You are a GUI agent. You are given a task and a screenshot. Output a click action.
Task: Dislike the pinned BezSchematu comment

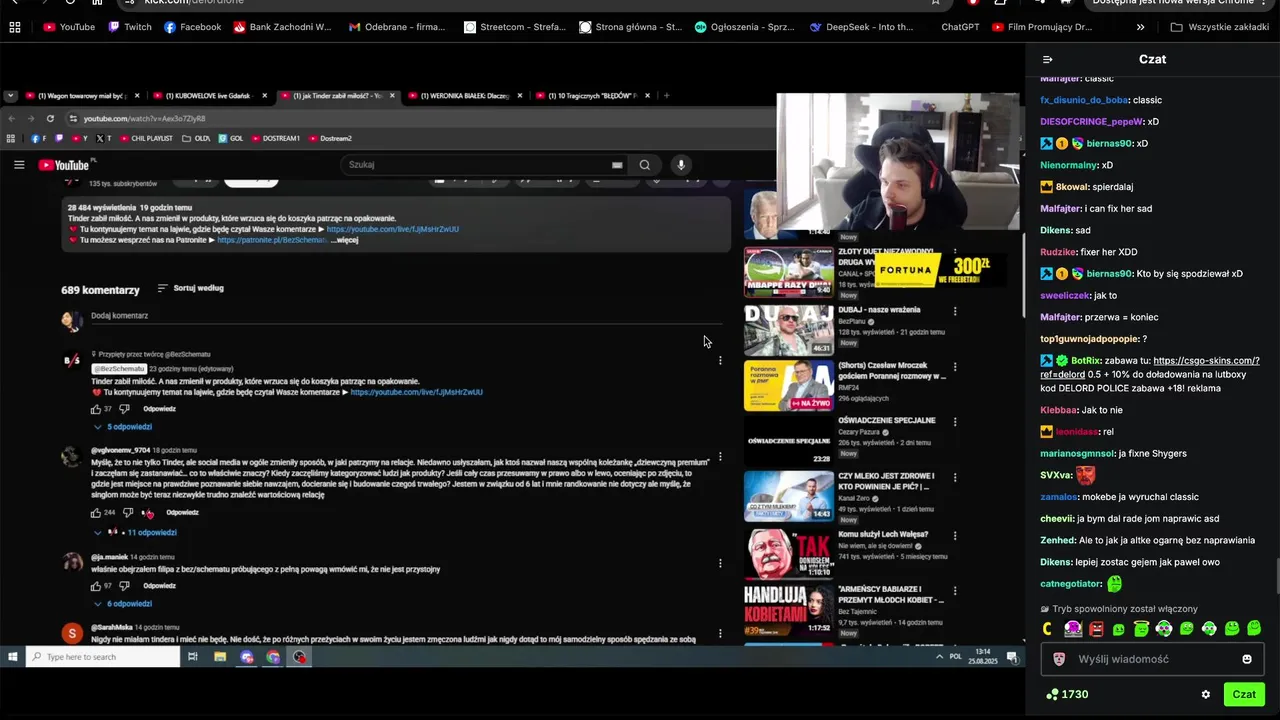[125, 409]
